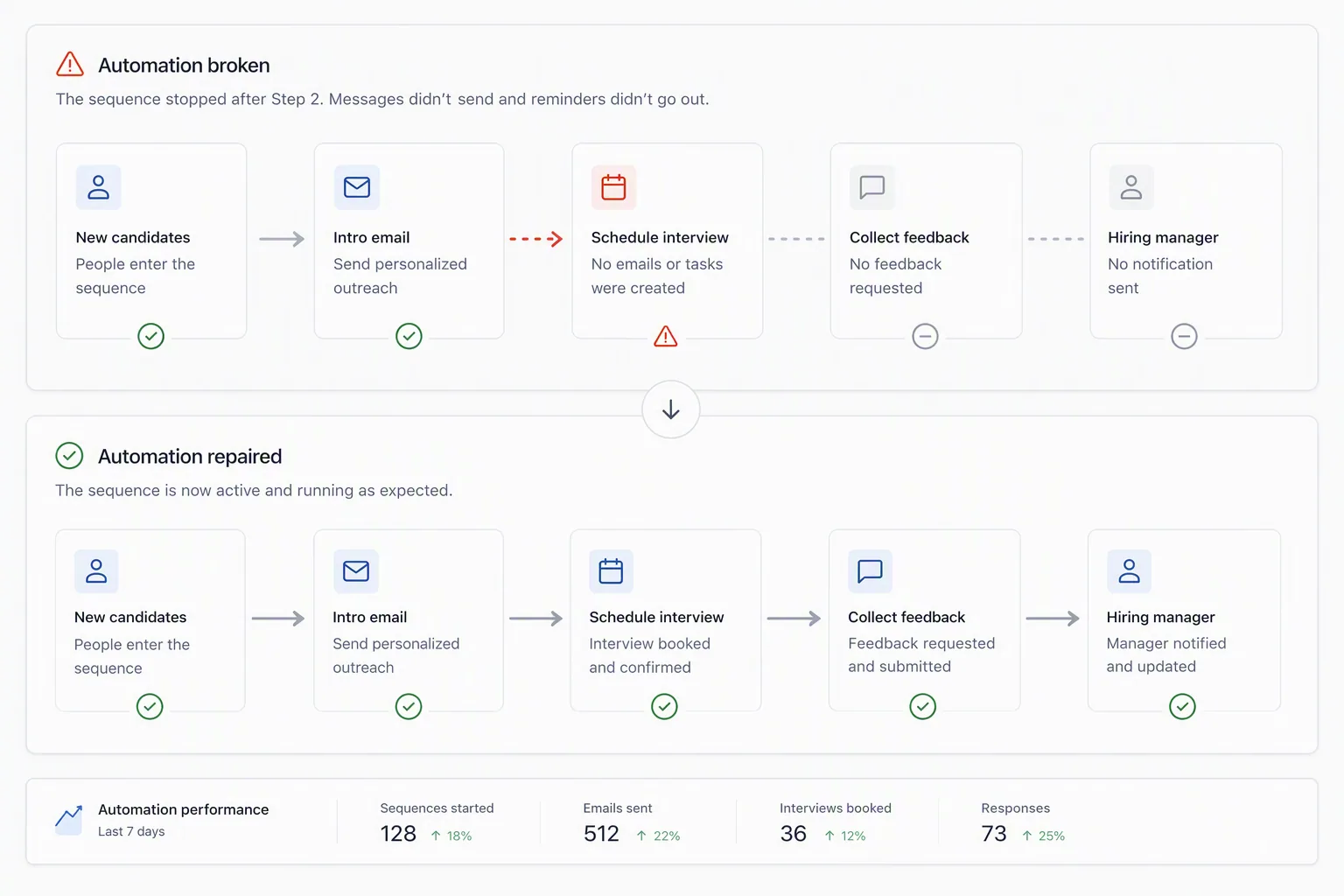The height and width of the screenshot is (896, 1344).
Task: Click green check under repaired Intro email card
Action: [409, 707]
